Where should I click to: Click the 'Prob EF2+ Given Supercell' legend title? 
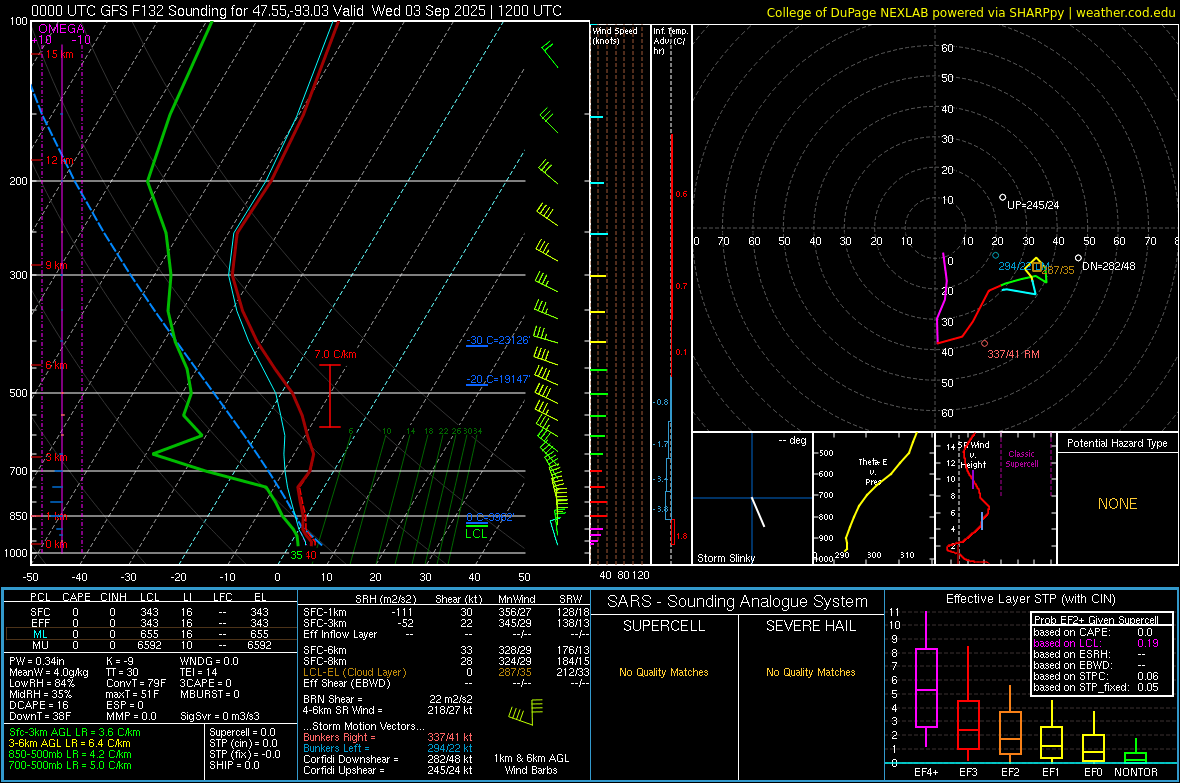pyautogui.click(x=1096, y=620)
